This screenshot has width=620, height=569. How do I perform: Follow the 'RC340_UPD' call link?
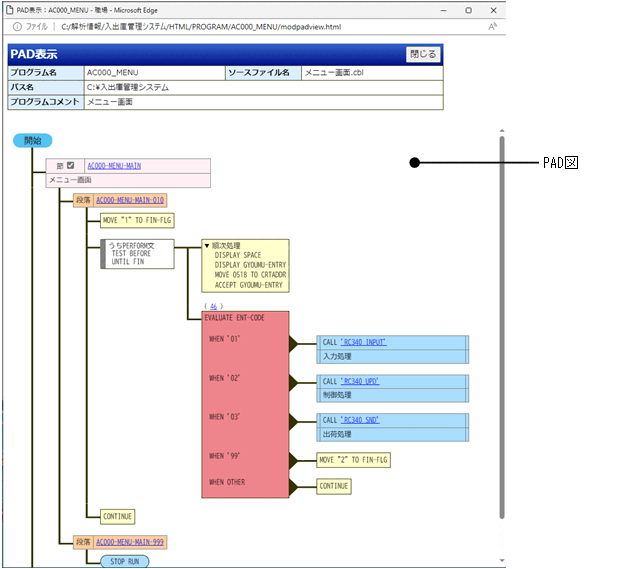coord(359,381)
